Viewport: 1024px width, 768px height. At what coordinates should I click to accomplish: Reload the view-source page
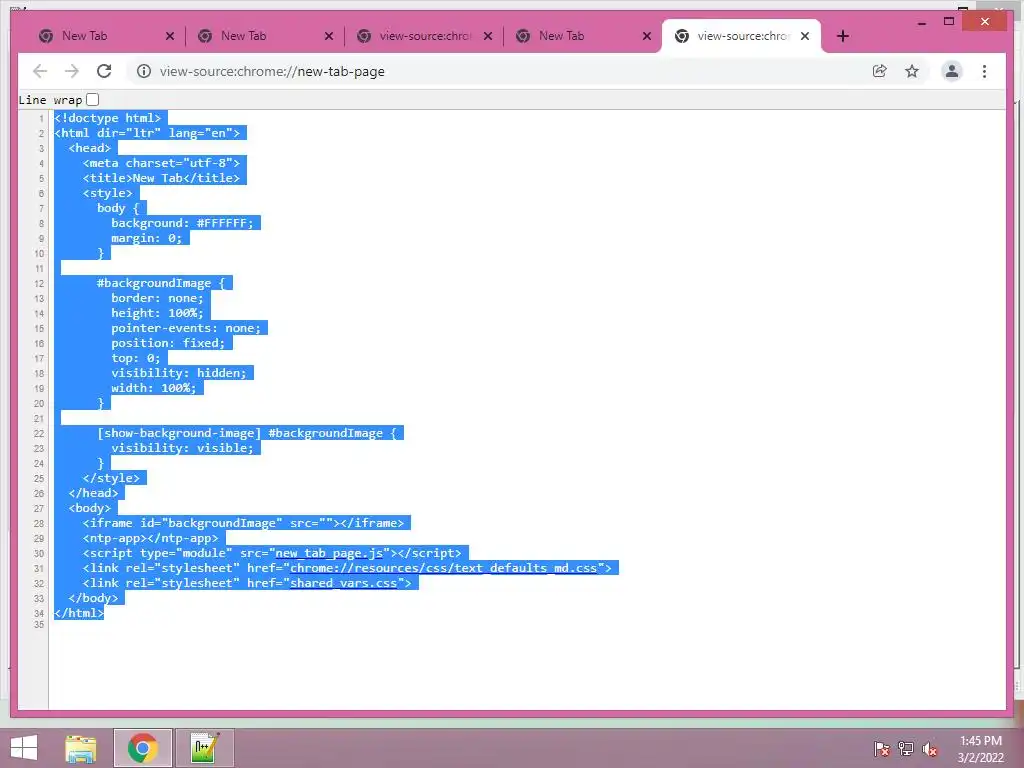click(104, 71)
